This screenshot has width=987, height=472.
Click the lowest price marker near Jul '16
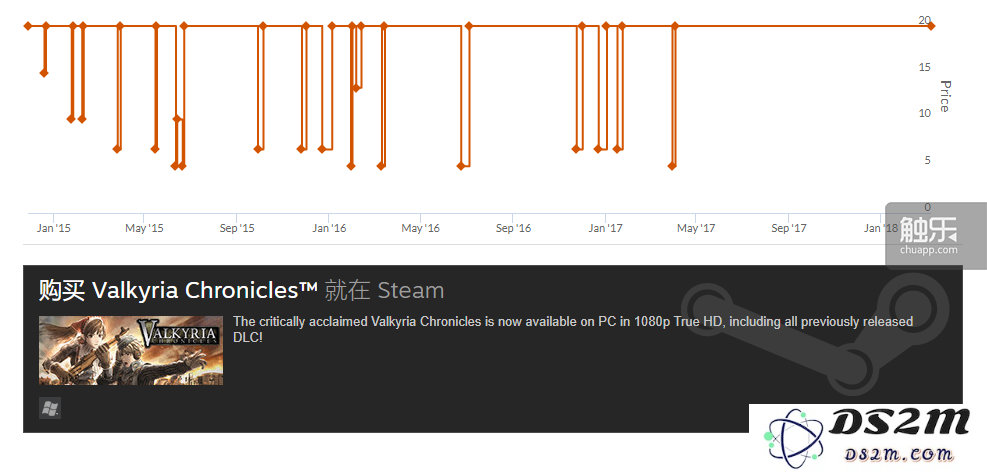pos(461,166)
